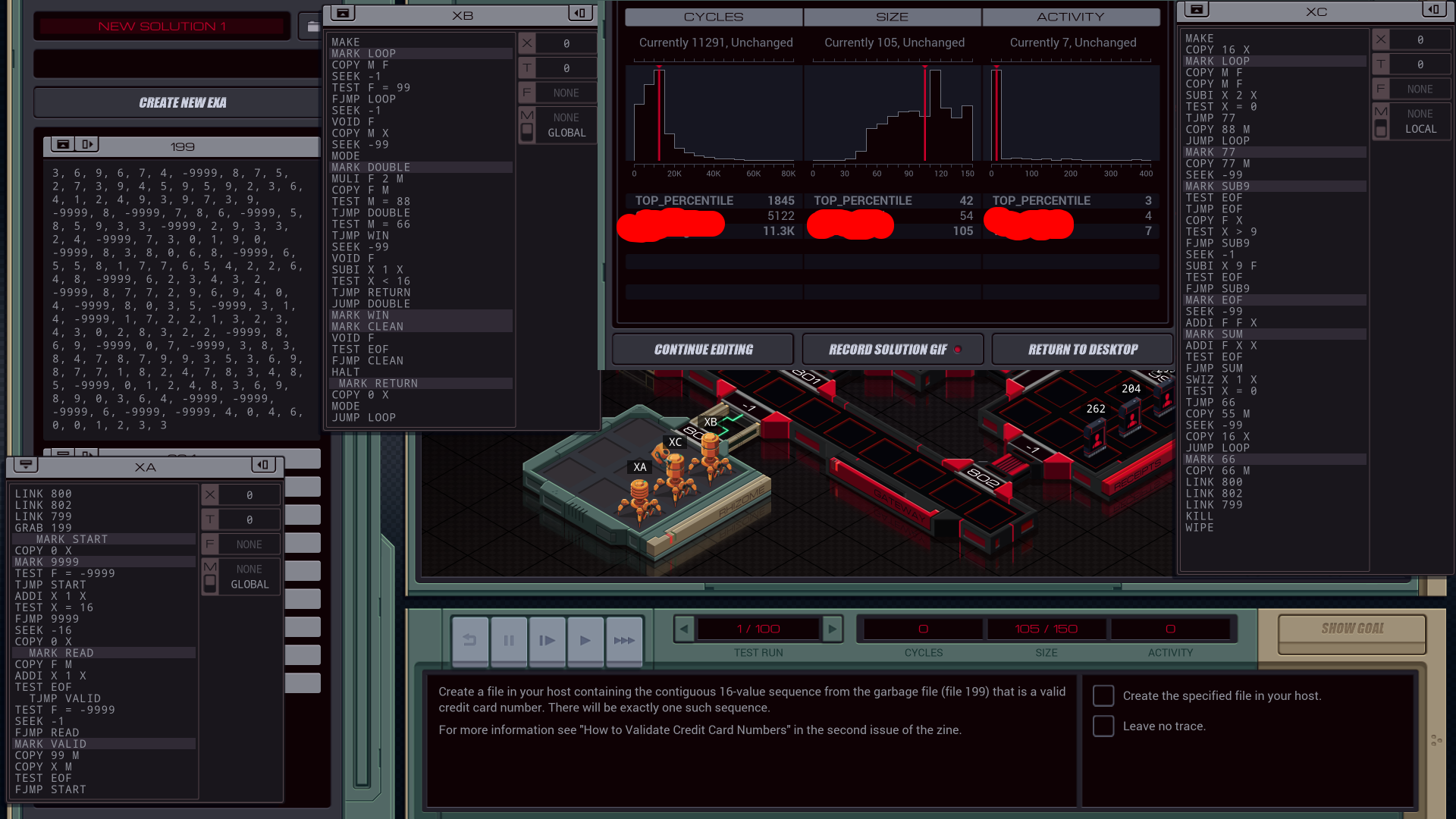Collapse file 199 window
1456x819 pixels.
[x=63, y=144]
